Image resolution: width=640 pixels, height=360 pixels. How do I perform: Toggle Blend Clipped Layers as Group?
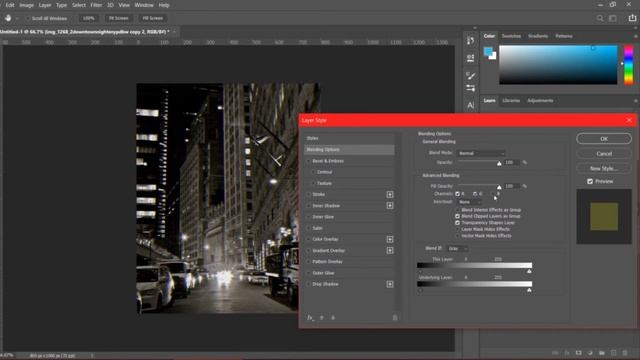pos(458,216)
